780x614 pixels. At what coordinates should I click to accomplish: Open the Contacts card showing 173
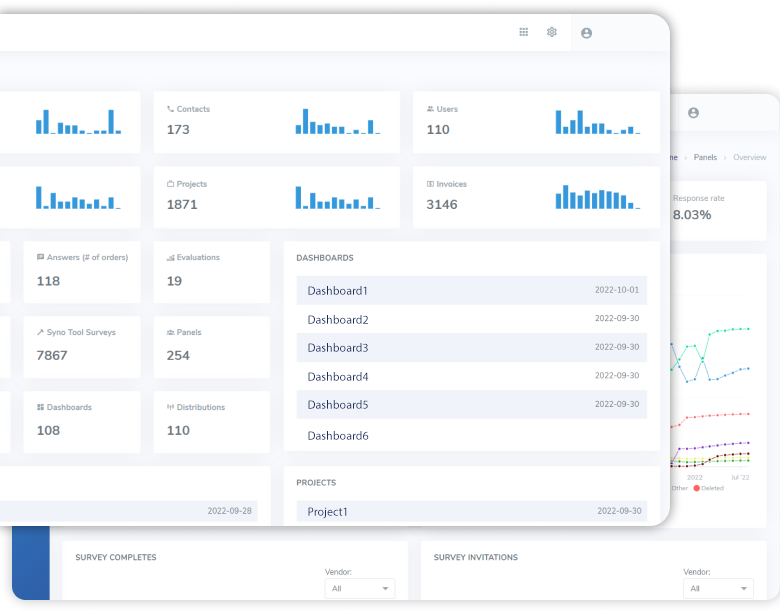point(277,122)
